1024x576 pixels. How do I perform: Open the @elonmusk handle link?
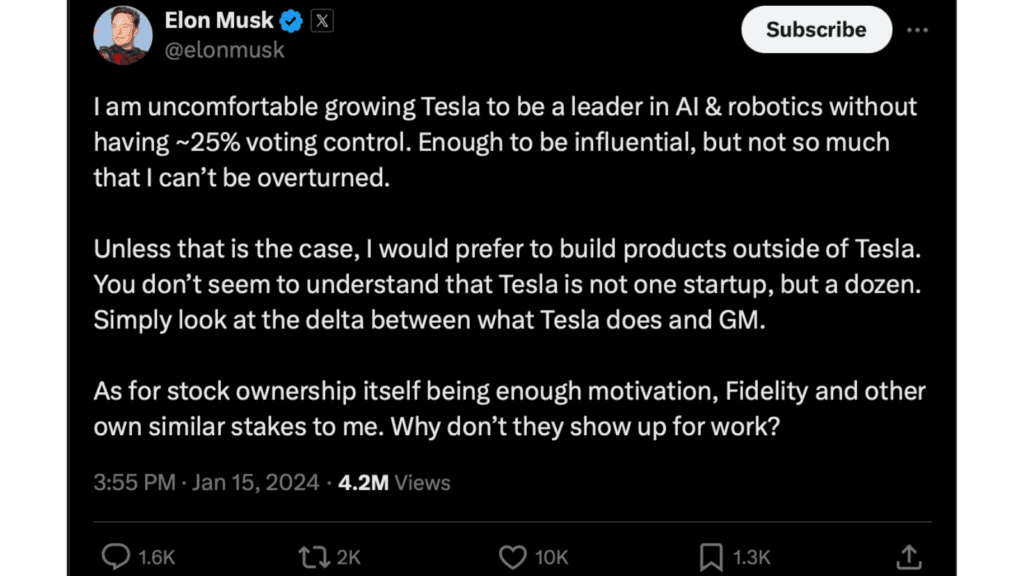pyautogui.click(x=223, y=49)
